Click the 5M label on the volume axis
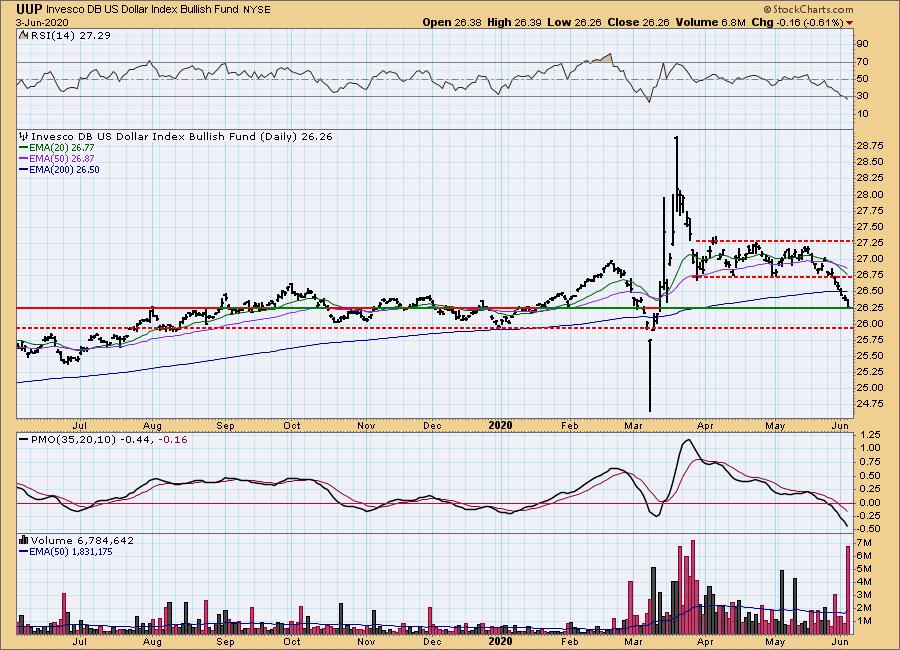Screen dimensions: 900x650 pos(864,569)
